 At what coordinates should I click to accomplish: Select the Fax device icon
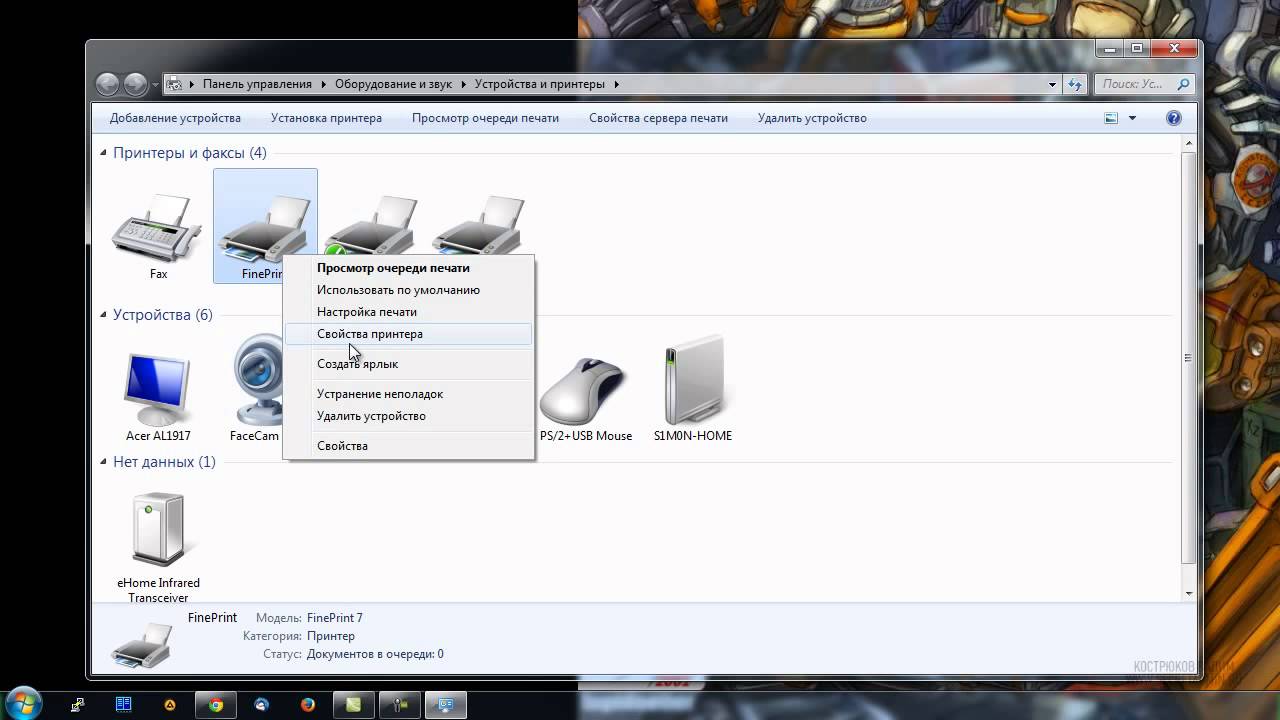click(x=158, y=228)
